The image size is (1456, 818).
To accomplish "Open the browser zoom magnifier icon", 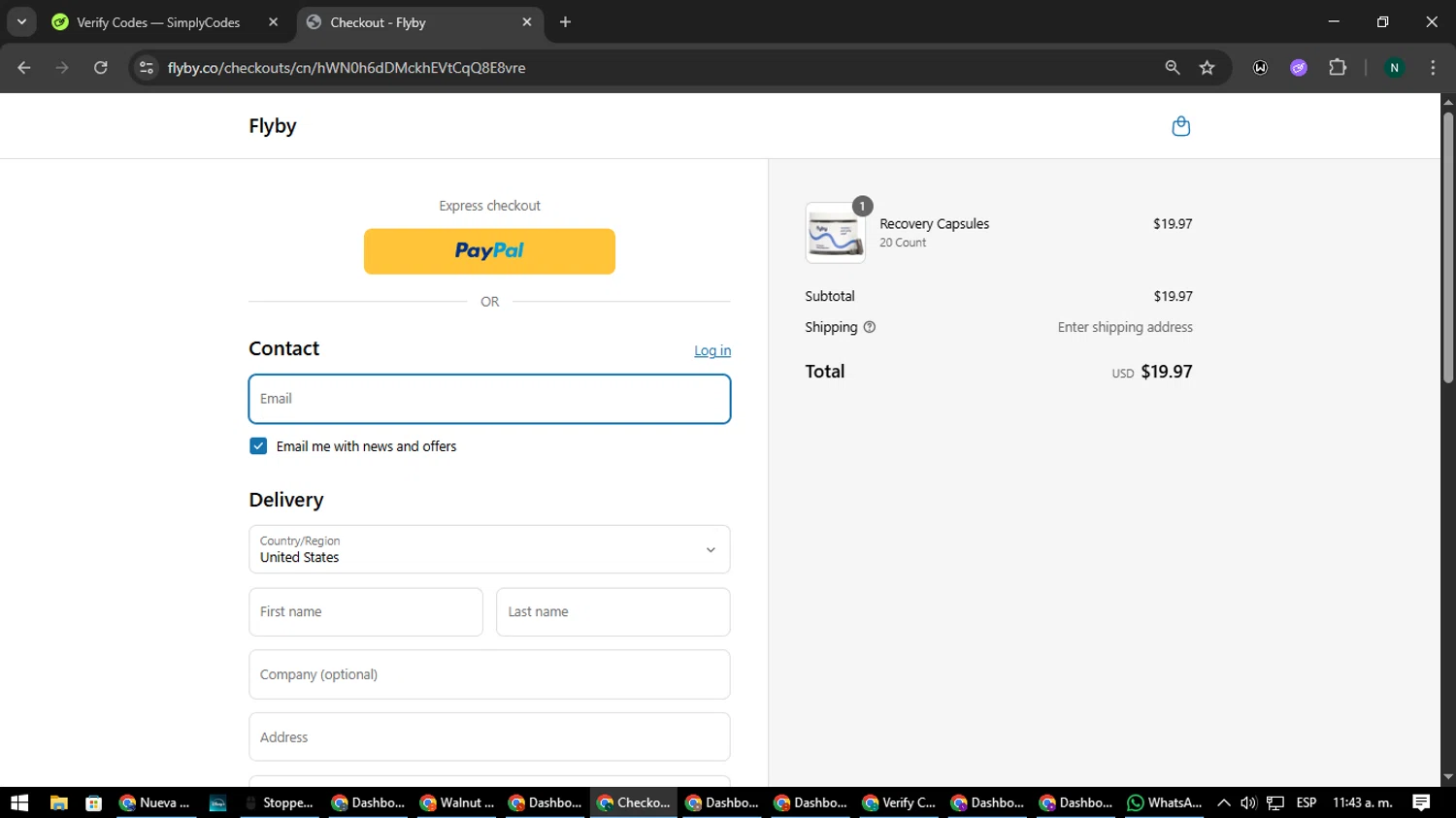I will point(1173,68).
